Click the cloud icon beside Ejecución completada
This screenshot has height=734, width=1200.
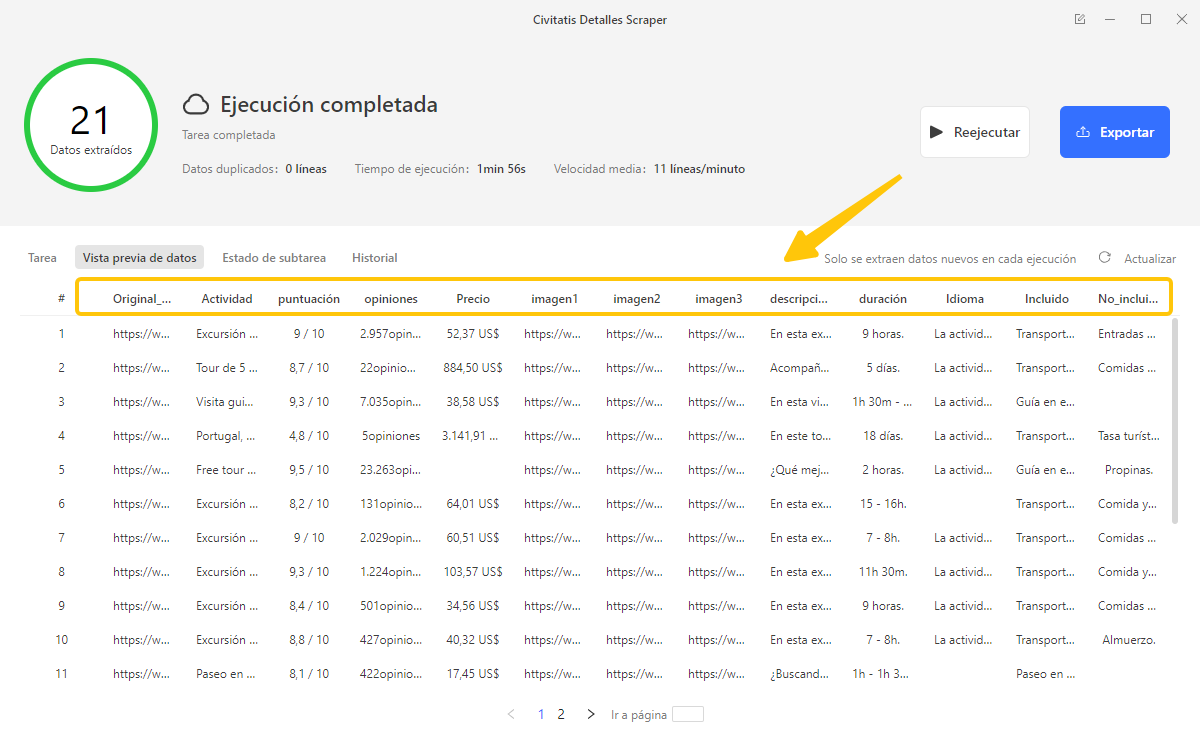(x=196, y=105)
